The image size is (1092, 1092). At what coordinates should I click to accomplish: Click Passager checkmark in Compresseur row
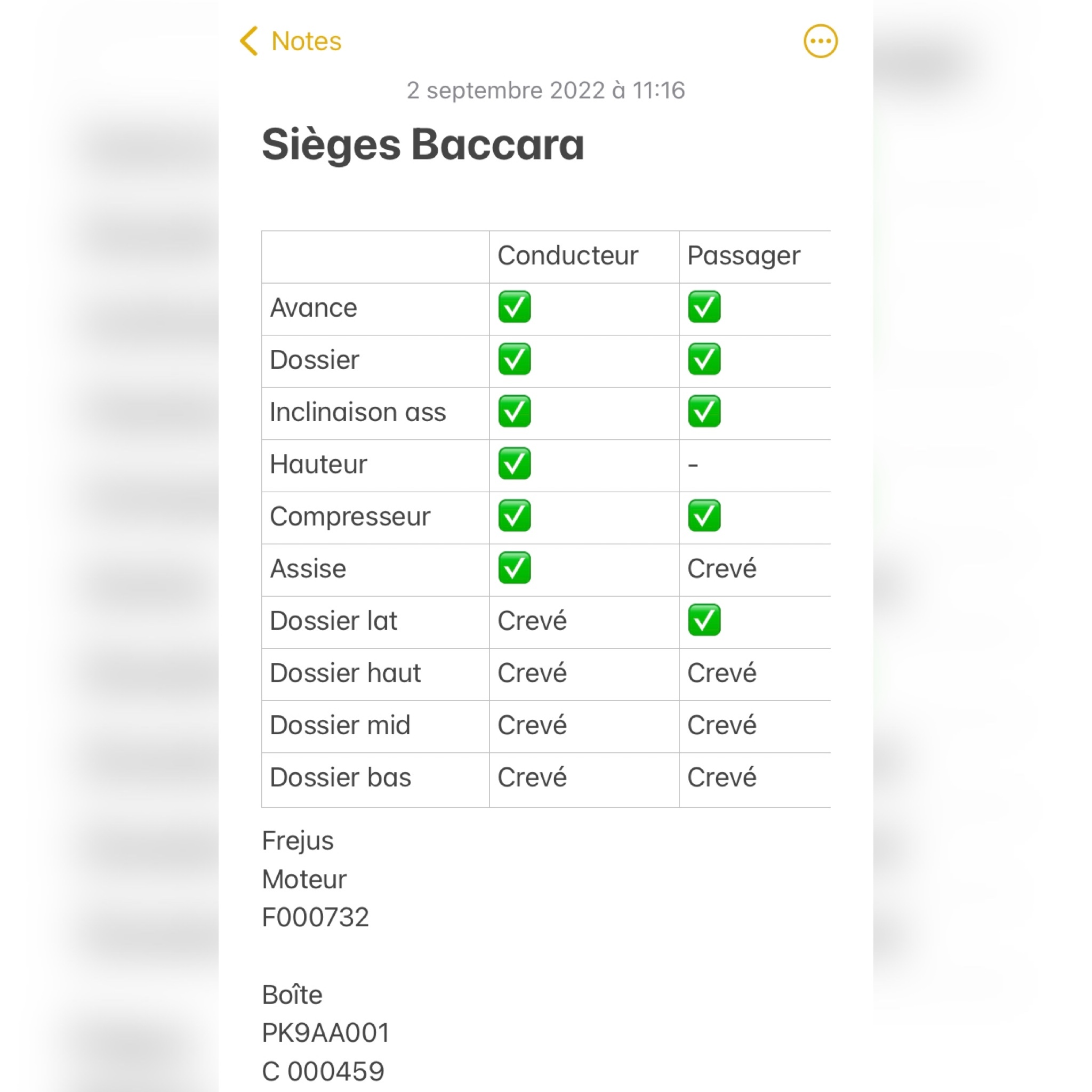704,516
